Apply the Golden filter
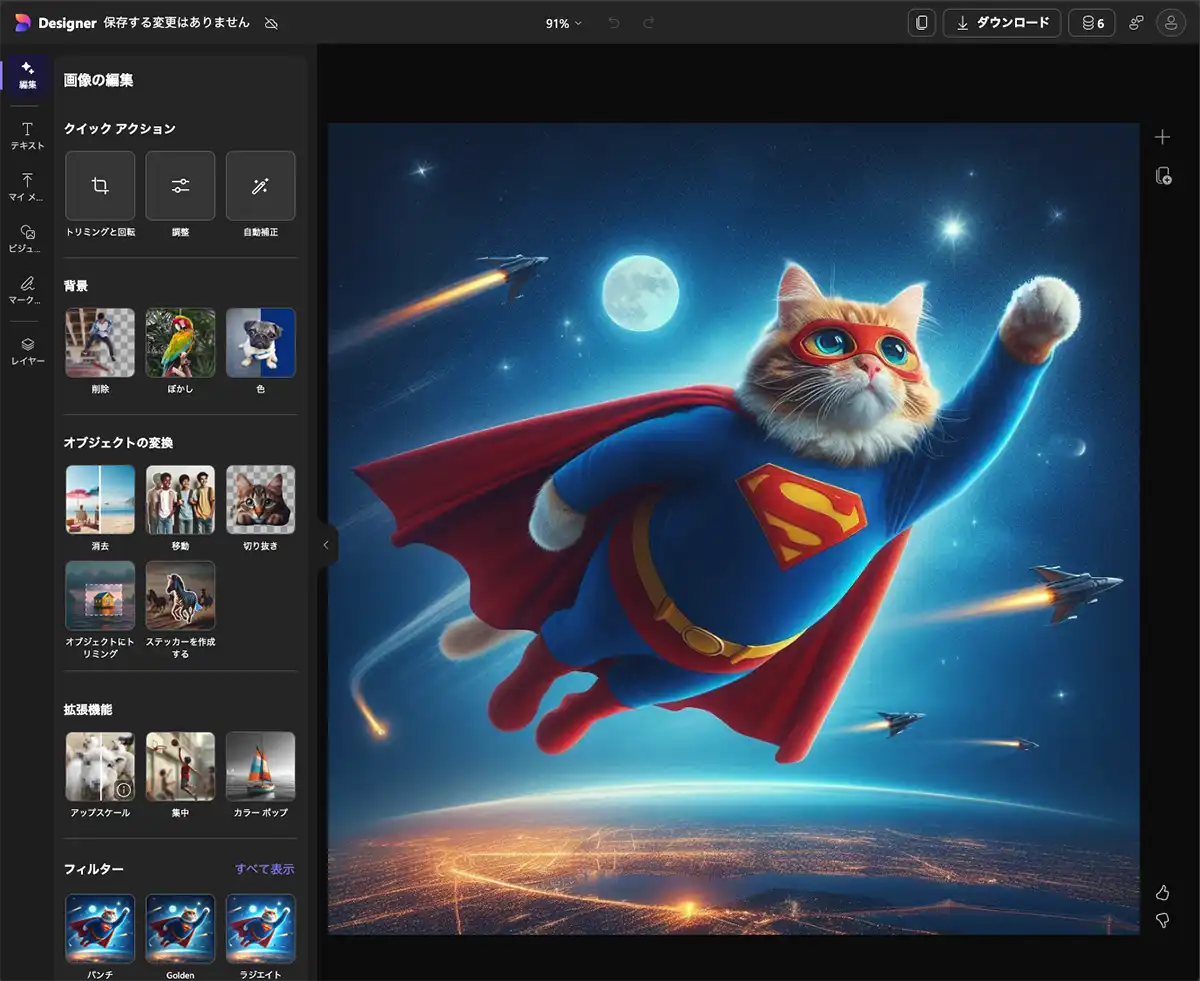The height and width of the screenshot is (981, 1200). pyautogui.click(x=180, y=928)
